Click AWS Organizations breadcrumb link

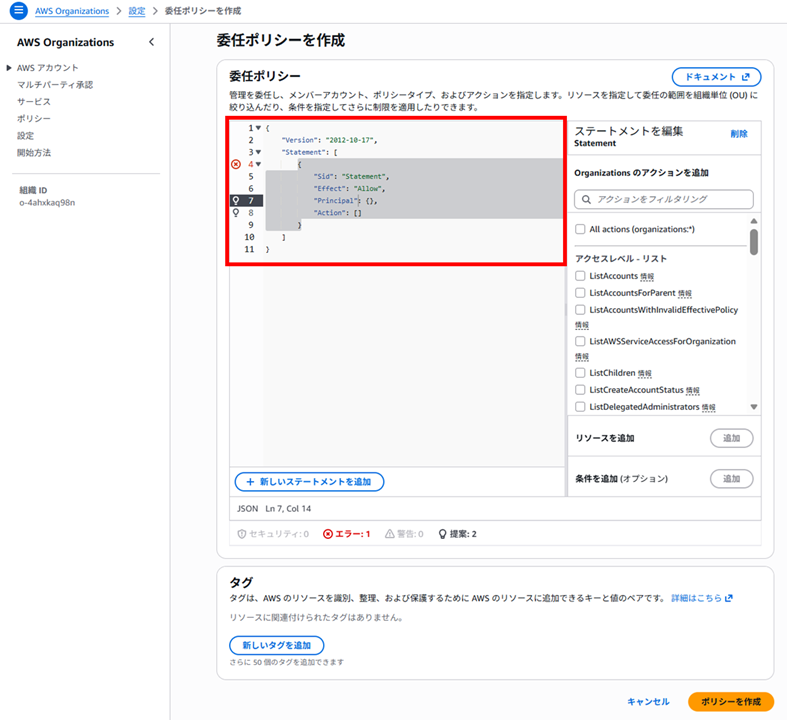click(x=72, y=11)
